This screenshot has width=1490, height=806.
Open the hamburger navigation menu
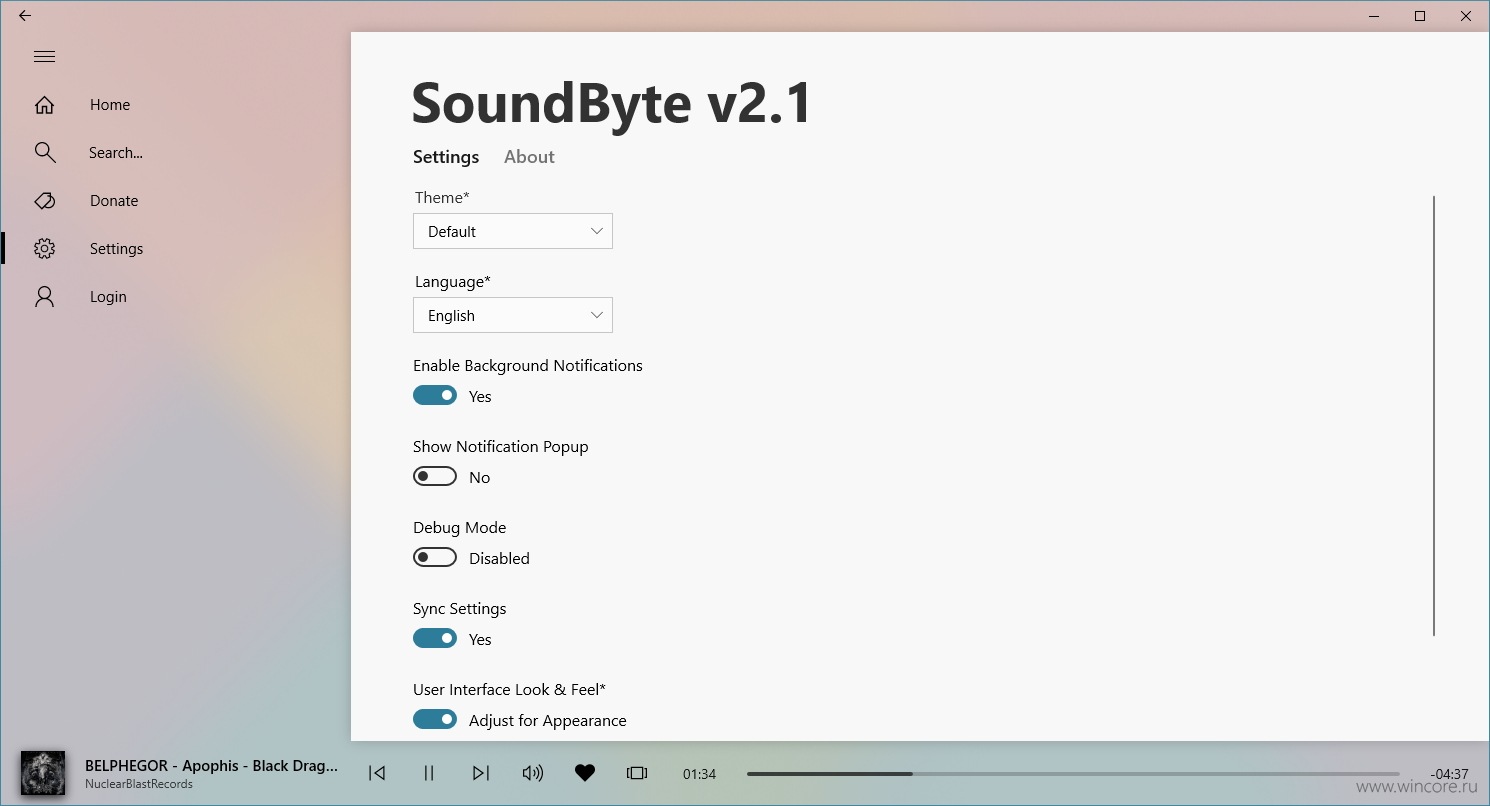(44, 57)
